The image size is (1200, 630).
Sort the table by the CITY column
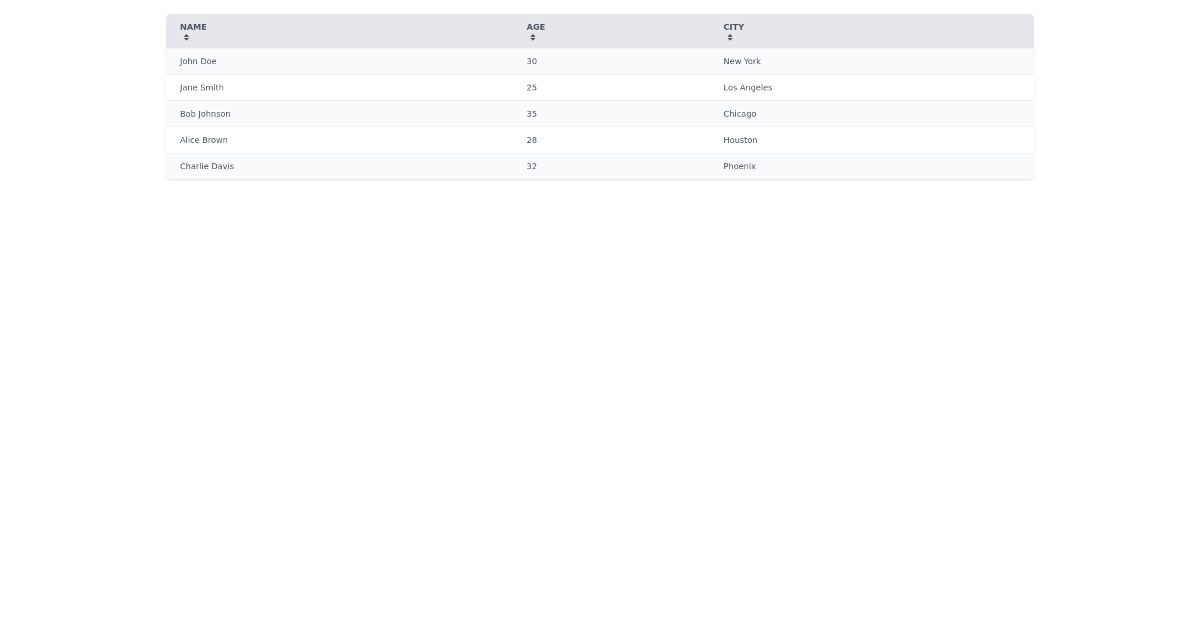pyautogui.click(x=733, y=27)
